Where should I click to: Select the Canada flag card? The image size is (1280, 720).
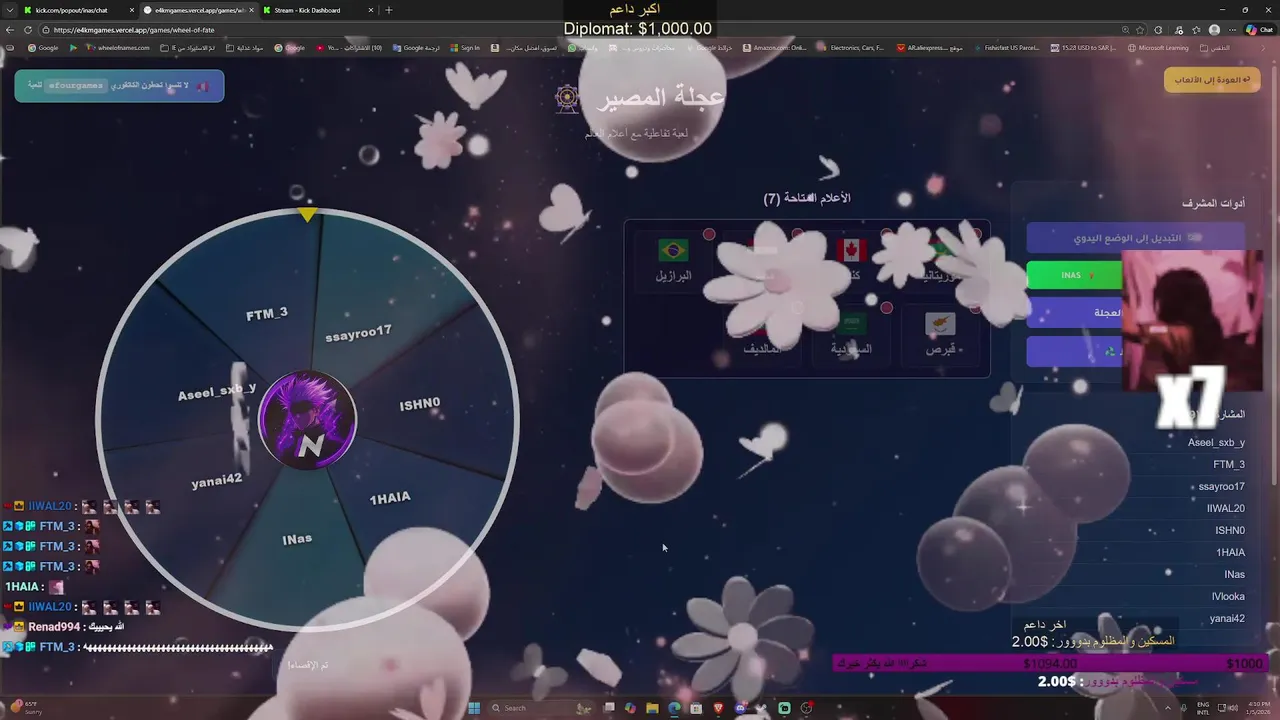point(853,260)
